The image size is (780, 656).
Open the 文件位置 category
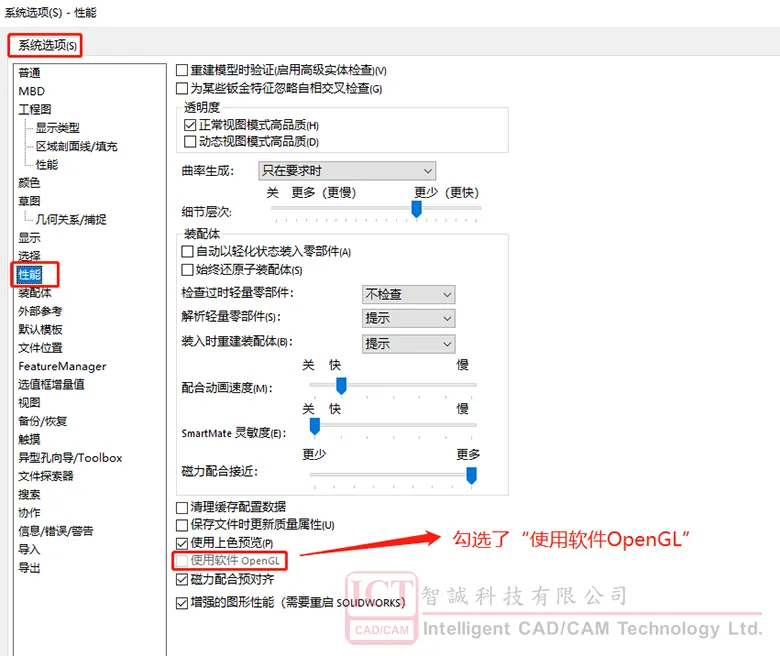(x=40, y=348)
